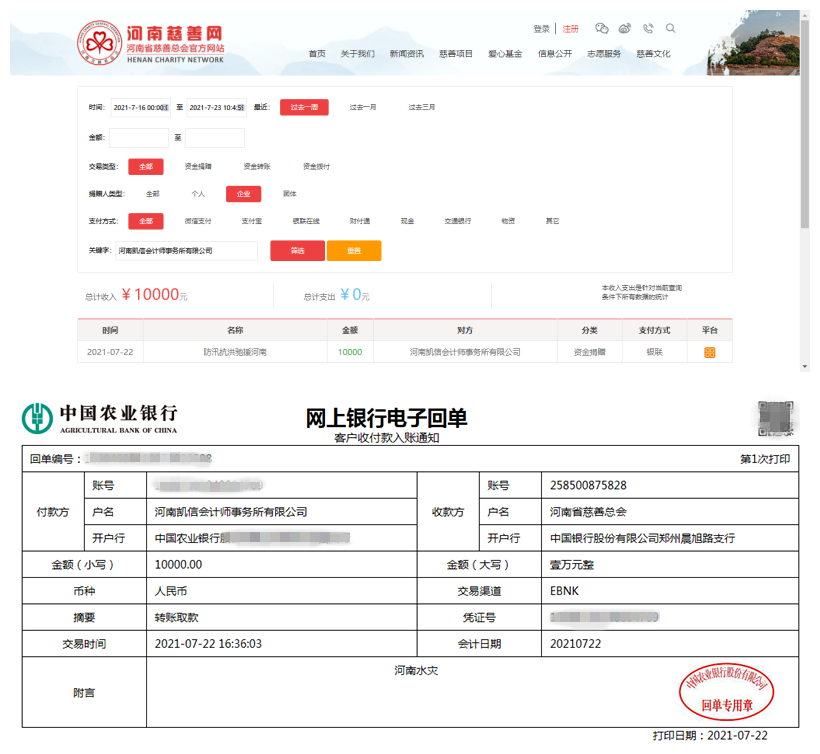Image resolution: width=820 pixels, height=754 pixels.
Task: Click the scrollbar down arrow
Action: click(805, 367)
